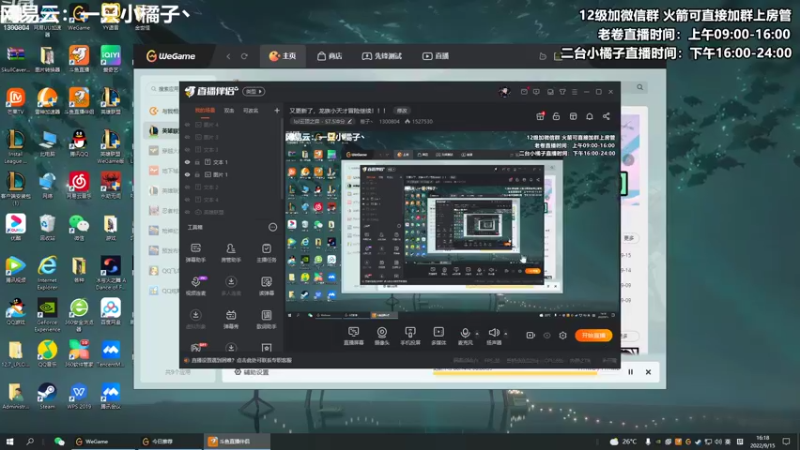Open the gift box icon with red badge
800x450 pixels.
point(540,116)
